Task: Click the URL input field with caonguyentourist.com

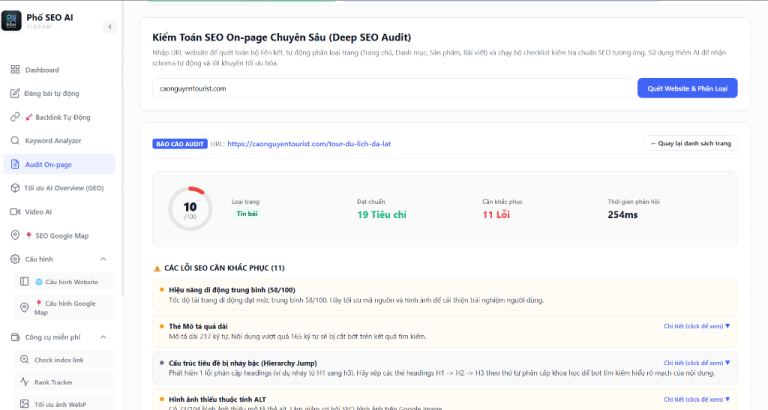Action: click(392, 89)
